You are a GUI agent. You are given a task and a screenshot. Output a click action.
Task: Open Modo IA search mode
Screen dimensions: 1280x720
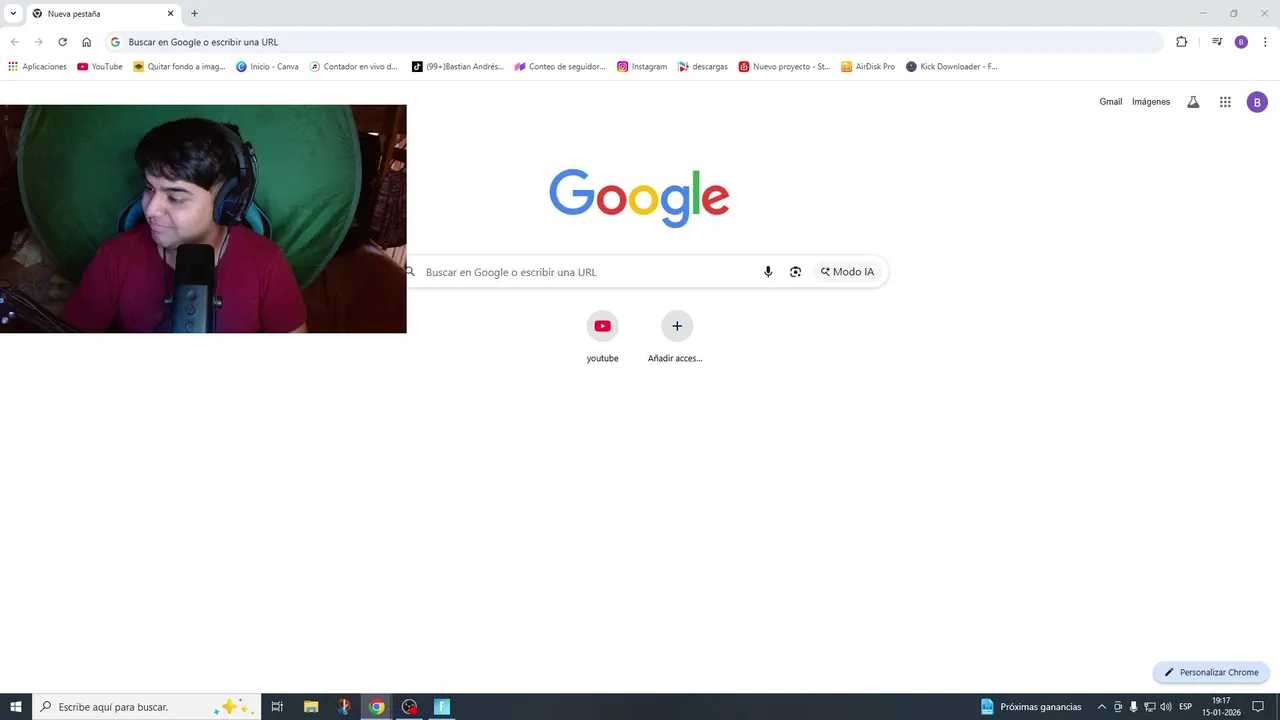pyautogui.click(x=847, y=272)
